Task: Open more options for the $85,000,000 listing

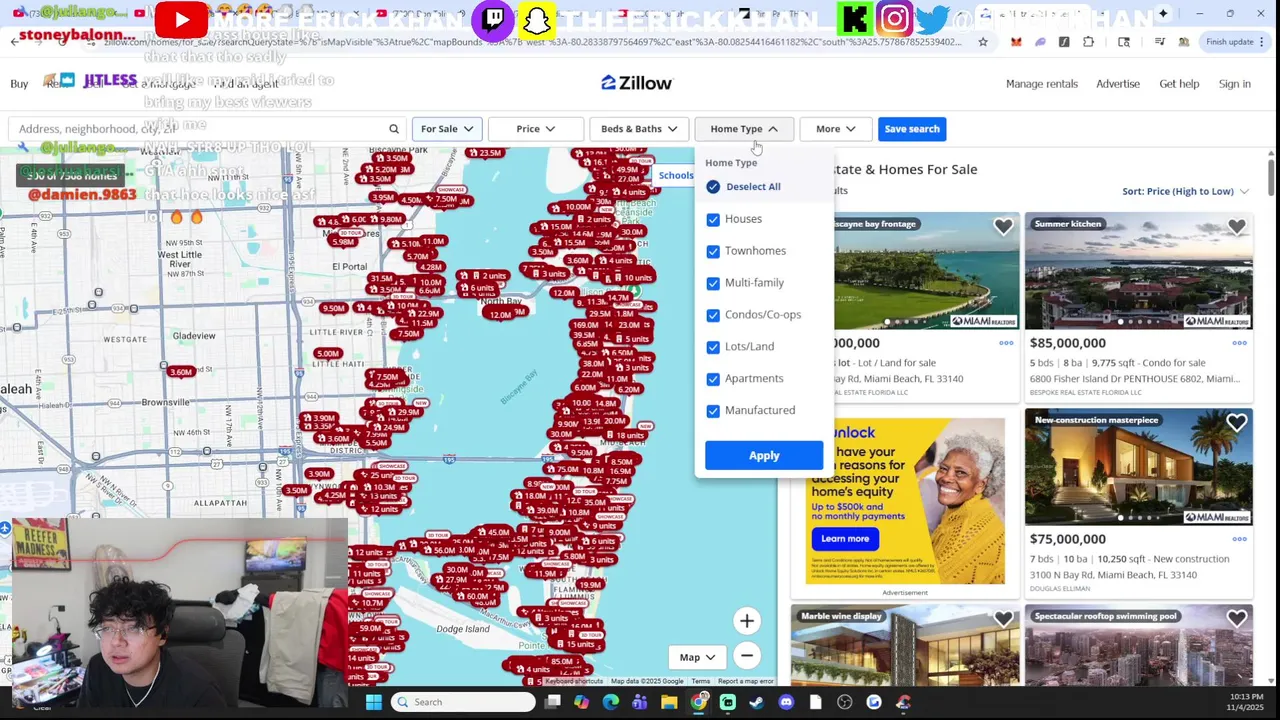Action: (1239, 343)
